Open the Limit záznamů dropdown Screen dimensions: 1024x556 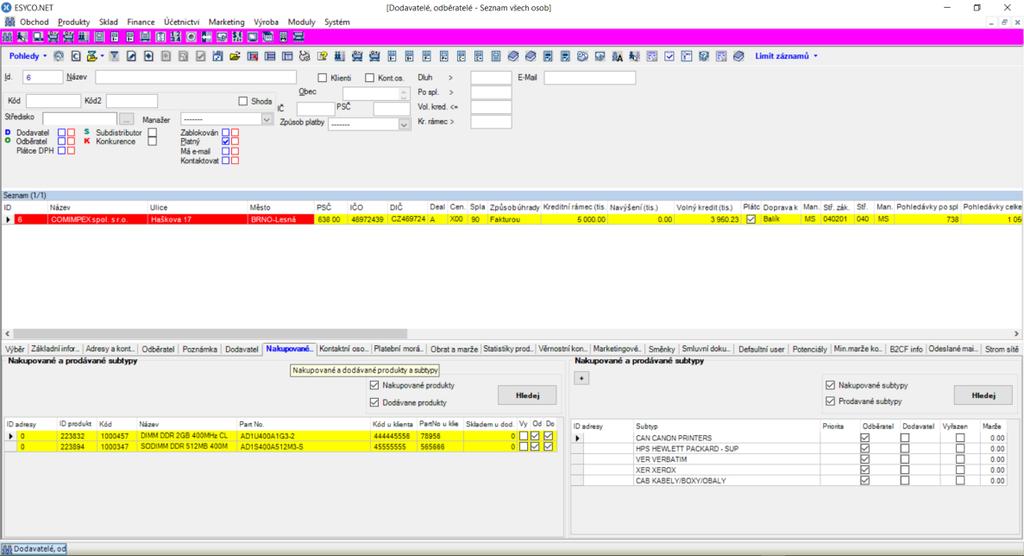[x=786, y=56]
